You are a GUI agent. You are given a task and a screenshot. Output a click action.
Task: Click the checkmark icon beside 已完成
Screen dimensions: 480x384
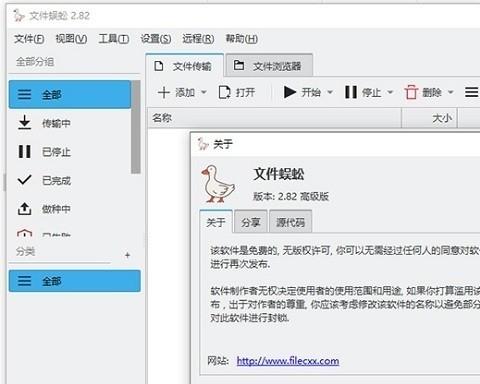[x=24, y=180]
